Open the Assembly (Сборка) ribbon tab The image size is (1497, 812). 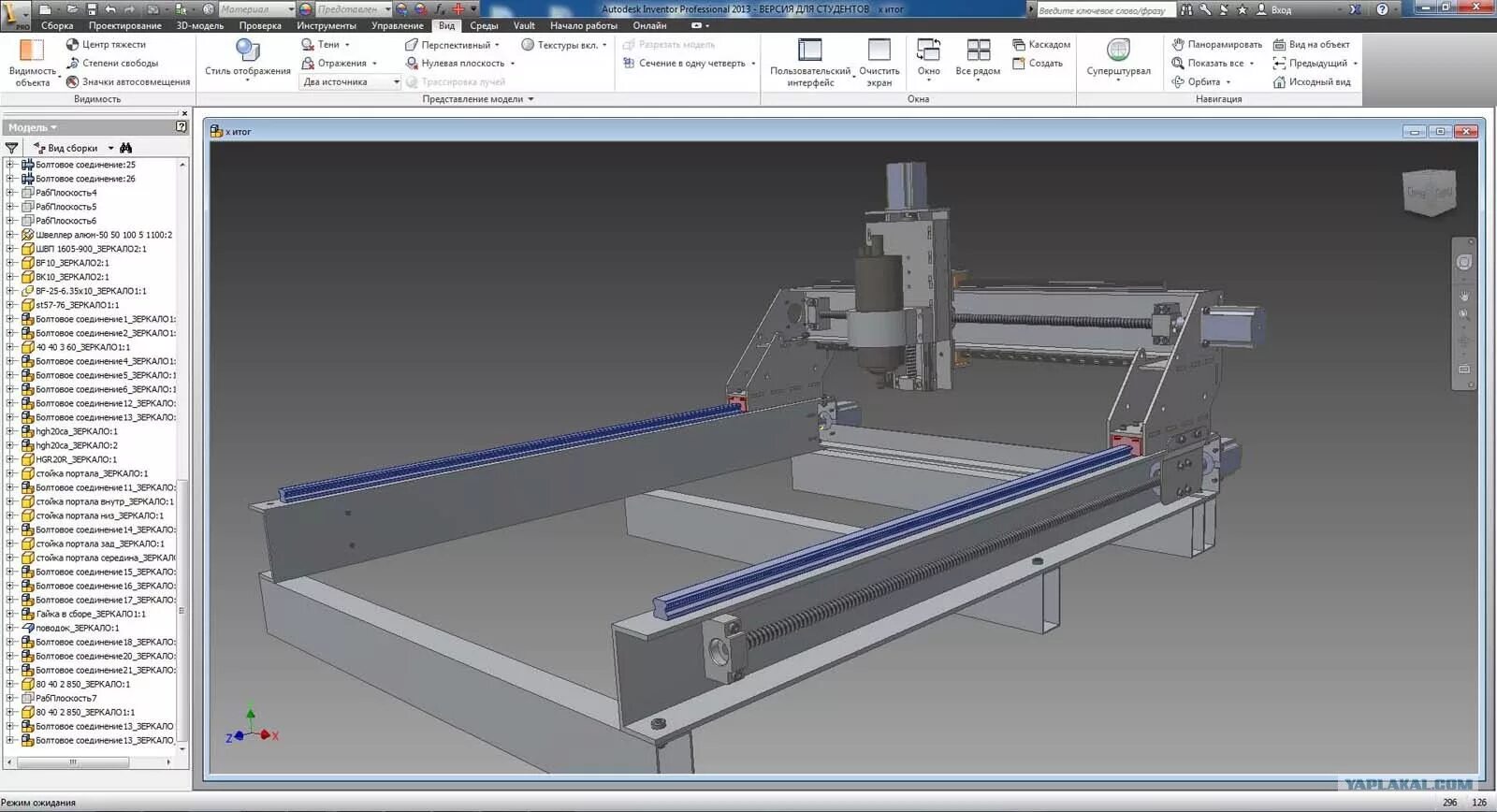[57, 25]
